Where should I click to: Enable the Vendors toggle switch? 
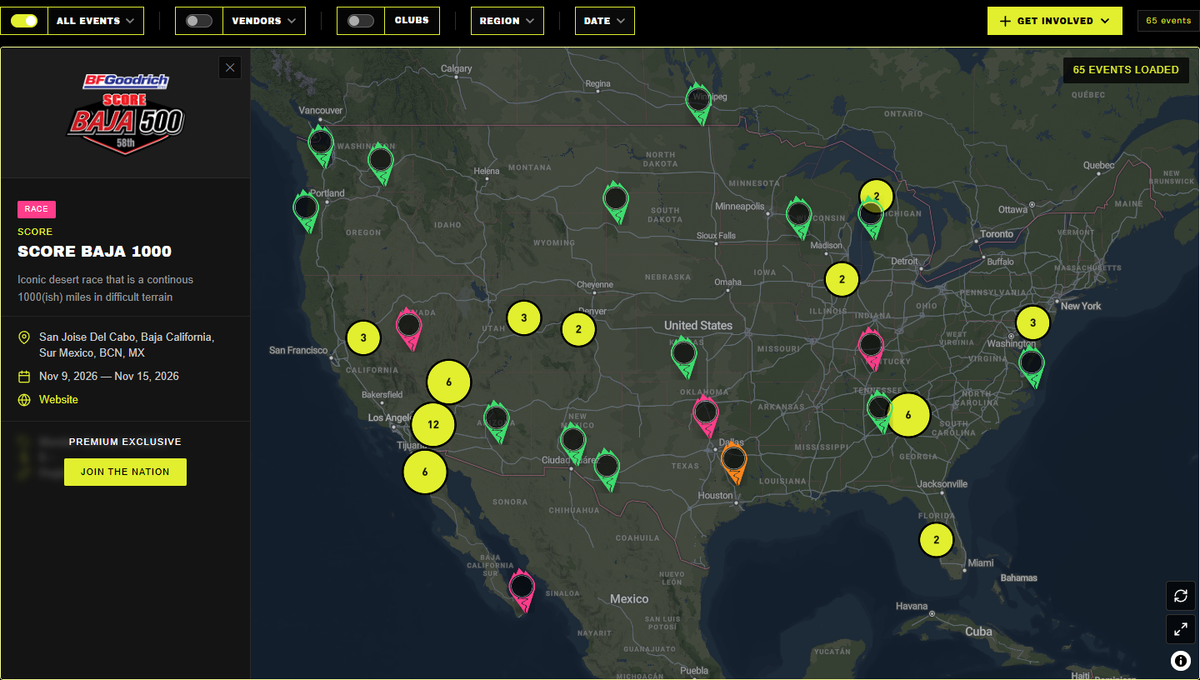pos(199,21)
